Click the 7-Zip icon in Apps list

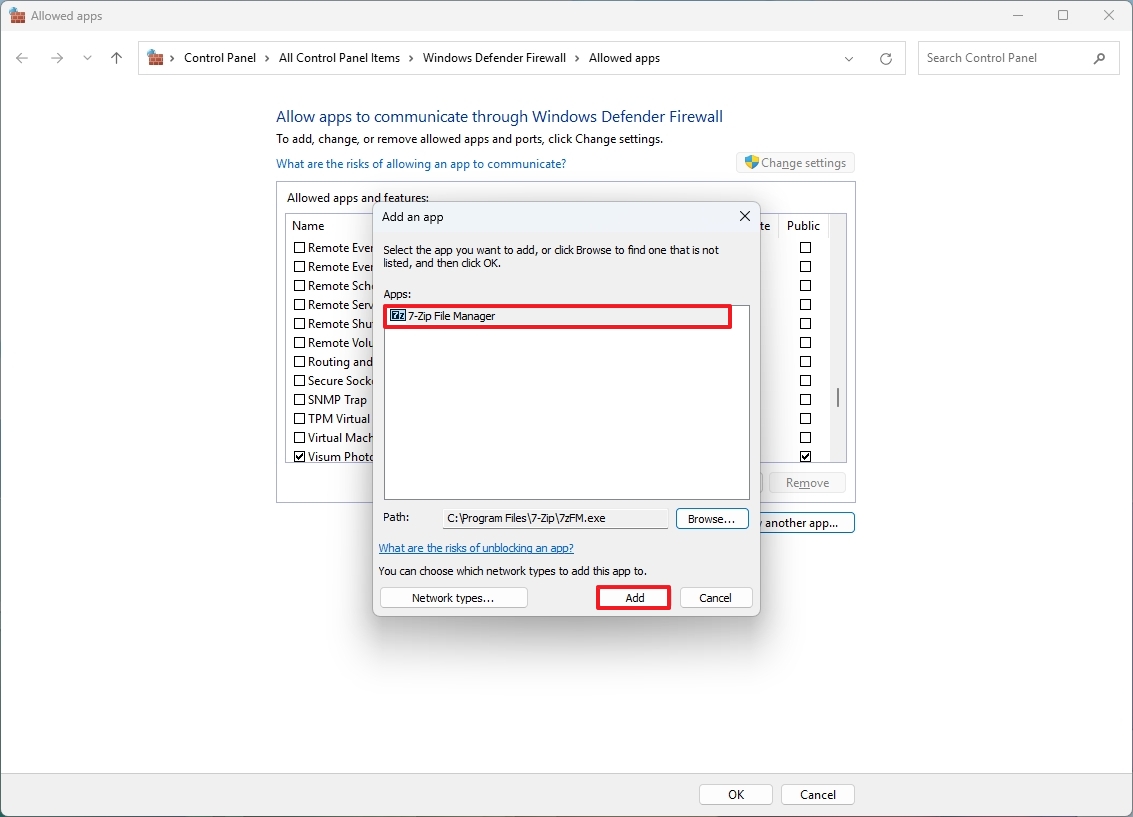click(398, 316)
